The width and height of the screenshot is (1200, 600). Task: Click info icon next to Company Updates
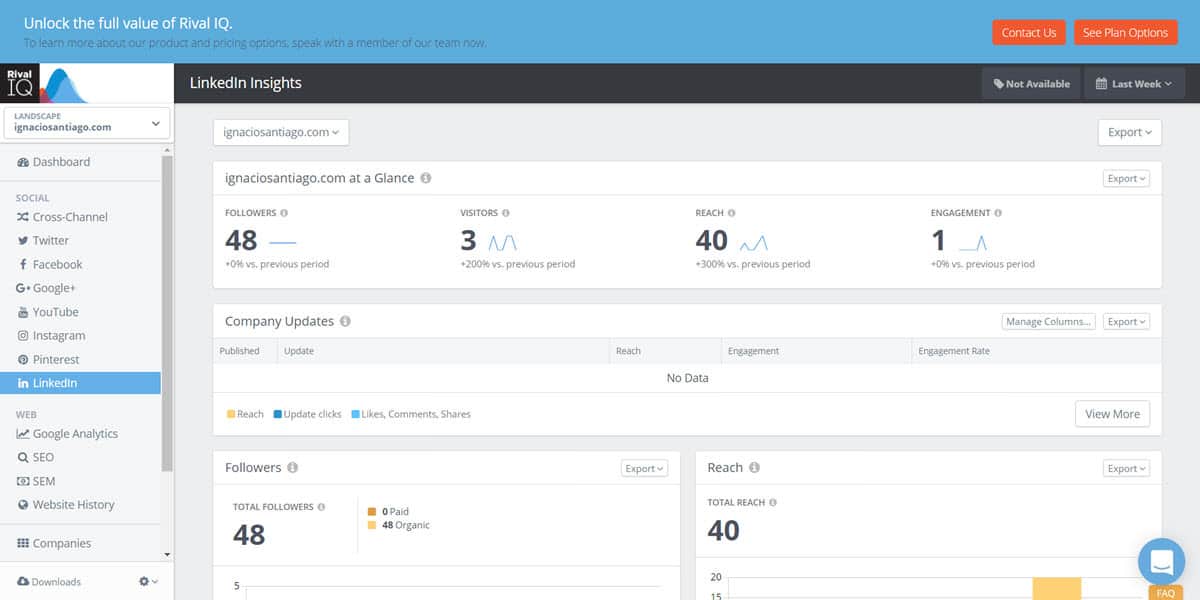pos(345,322)
